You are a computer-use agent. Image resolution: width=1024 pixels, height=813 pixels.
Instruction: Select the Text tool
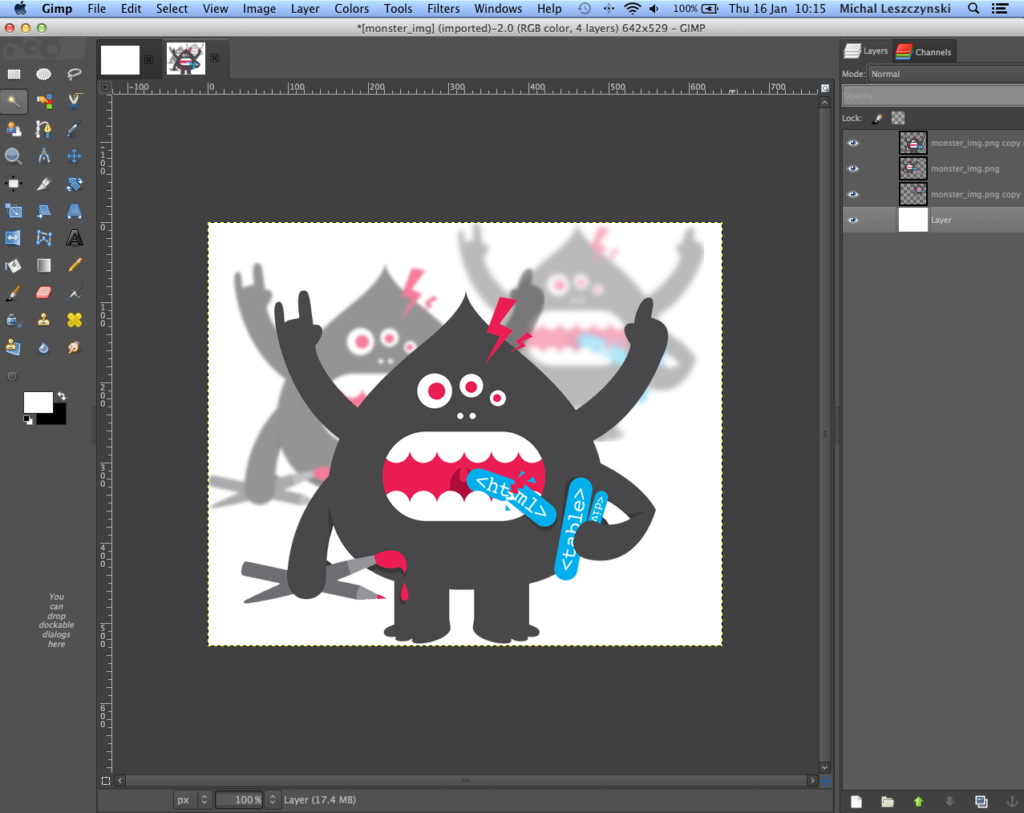pyautogui.click(x=74, y=238)
